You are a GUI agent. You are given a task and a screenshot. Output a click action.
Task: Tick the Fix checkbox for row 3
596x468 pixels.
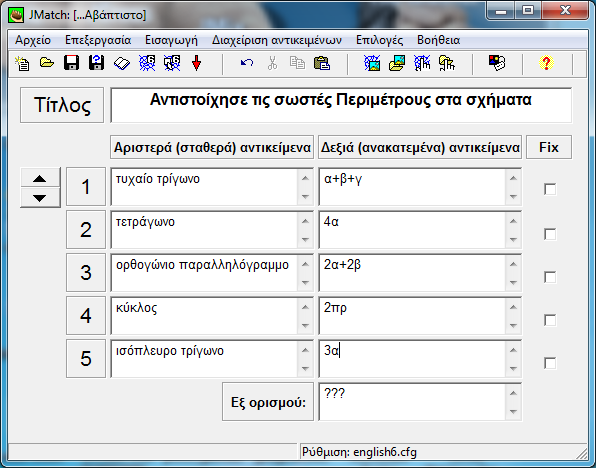pos(550,277)
